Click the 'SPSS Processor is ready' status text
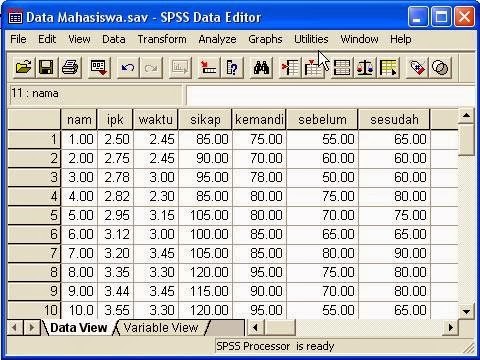This screenshot has height=360, width=480. (275, 346)
